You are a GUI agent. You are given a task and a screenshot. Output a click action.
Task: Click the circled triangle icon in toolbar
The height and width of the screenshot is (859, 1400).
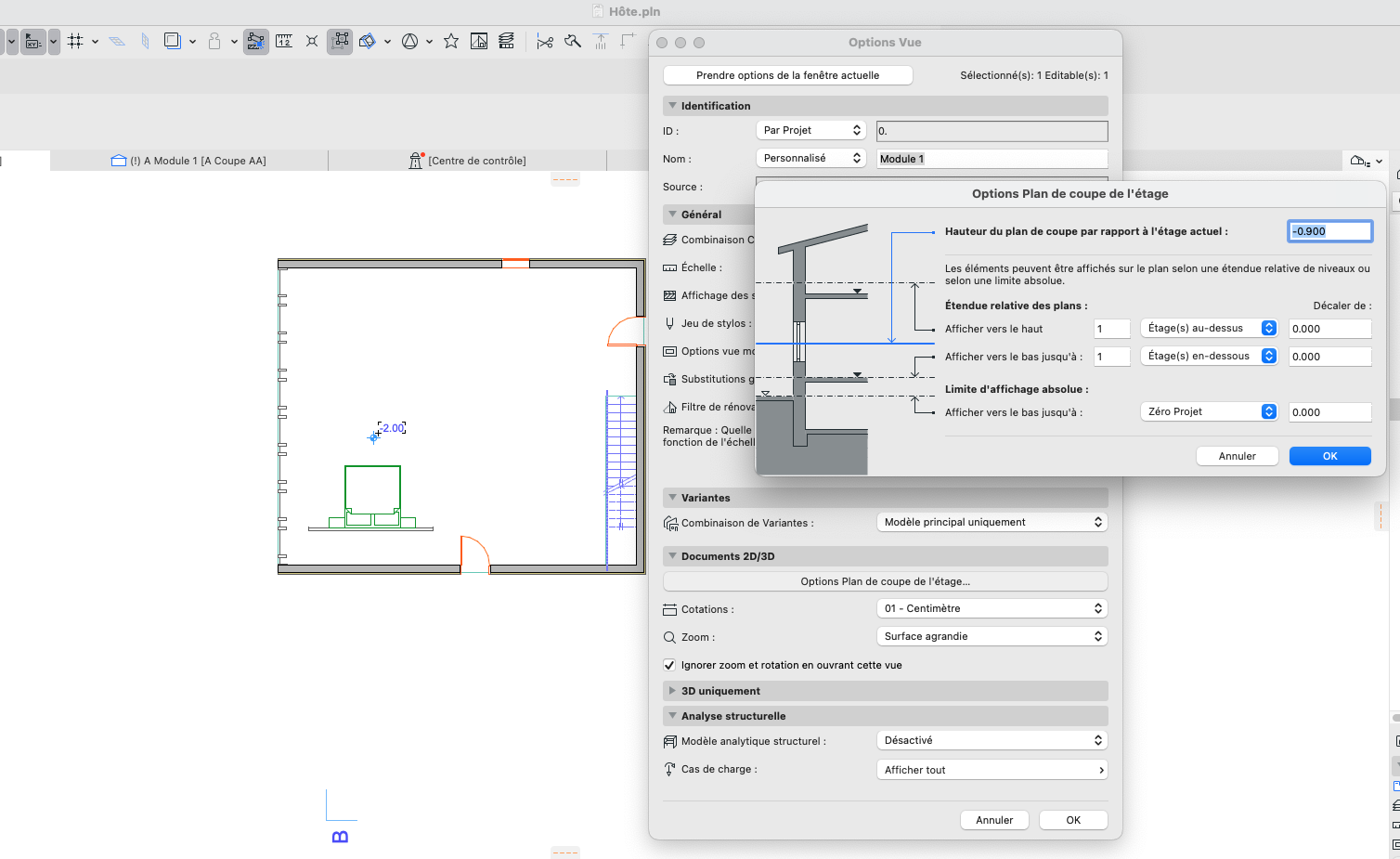tap(409, 41)
